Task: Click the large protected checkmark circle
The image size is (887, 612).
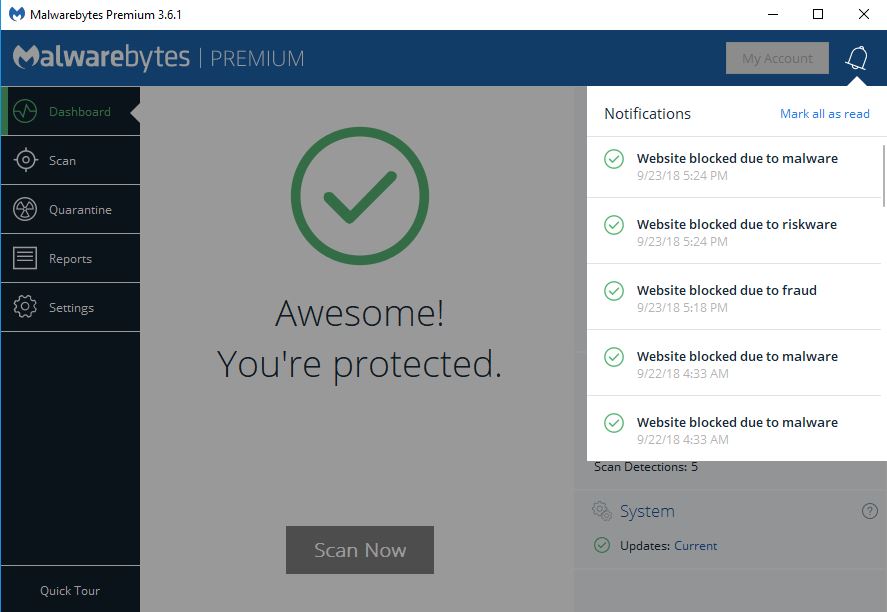Action: coord(360,196)
